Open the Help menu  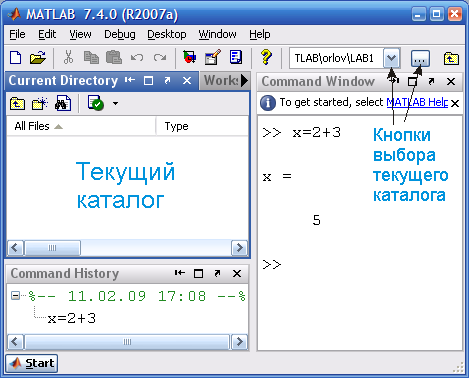(260, 35)
